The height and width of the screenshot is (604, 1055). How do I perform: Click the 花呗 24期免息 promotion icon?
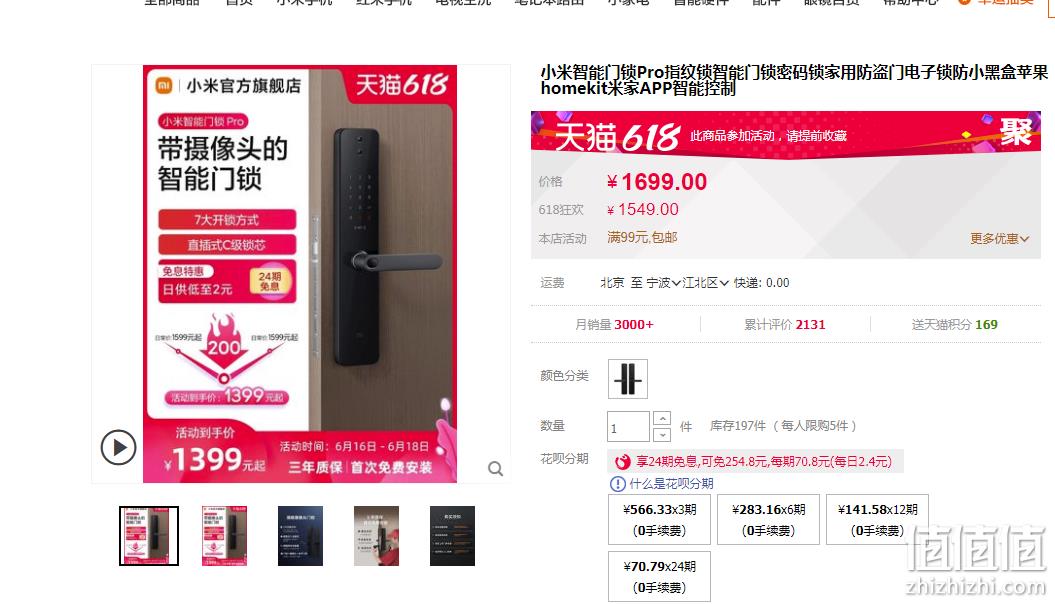(623, 461)
